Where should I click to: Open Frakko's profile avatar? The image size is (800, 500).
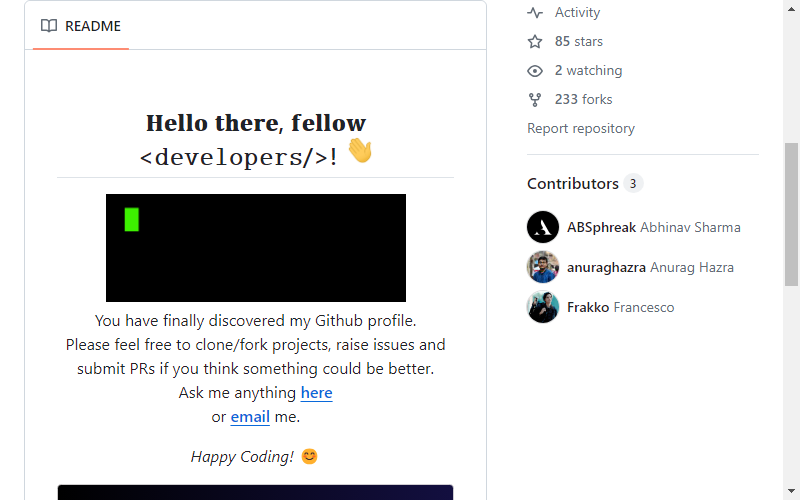pyautogui.click(x=543, y=307)
